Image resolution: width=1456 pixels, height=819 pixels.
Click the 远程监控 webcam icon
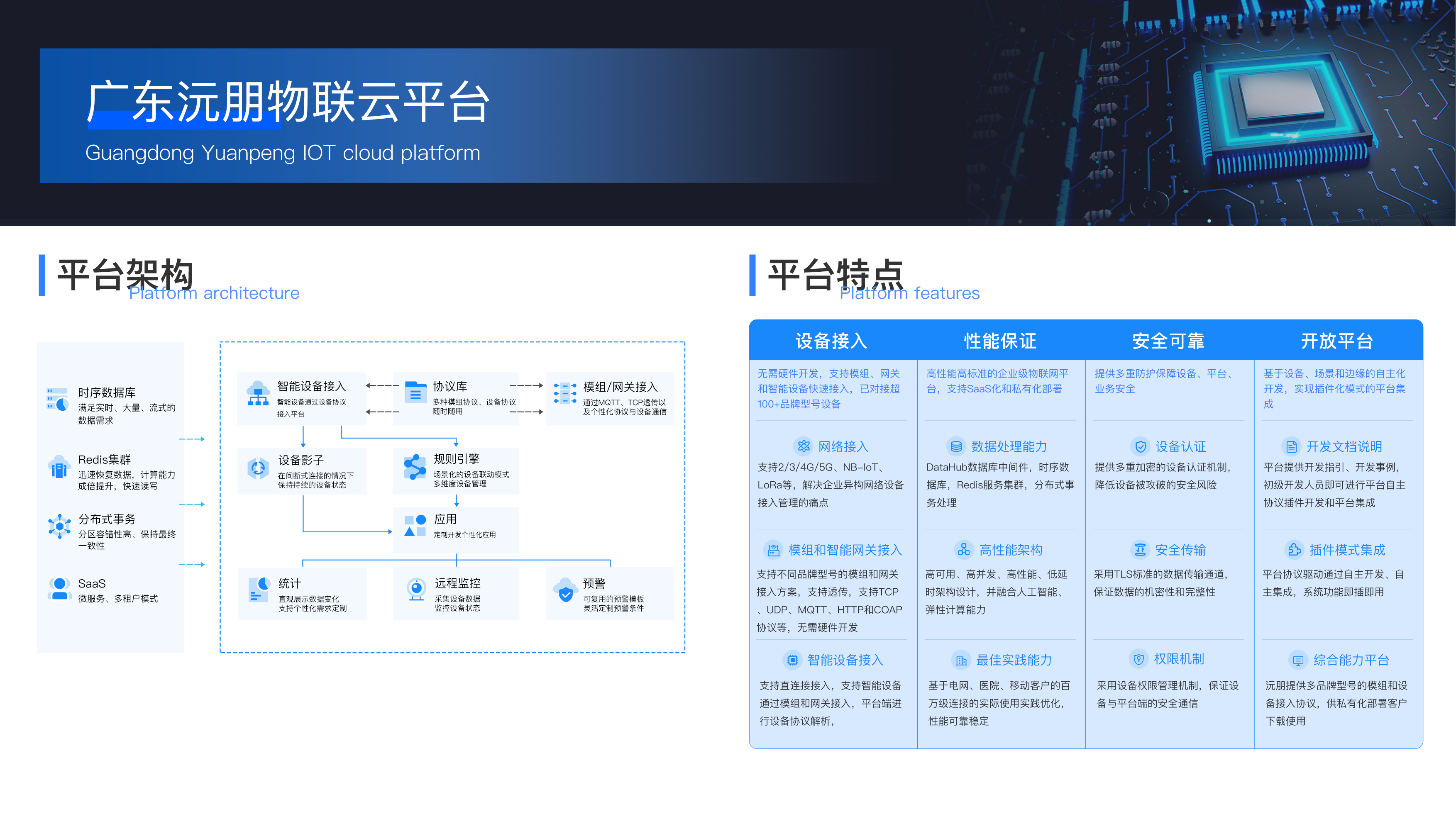point(417,589)
